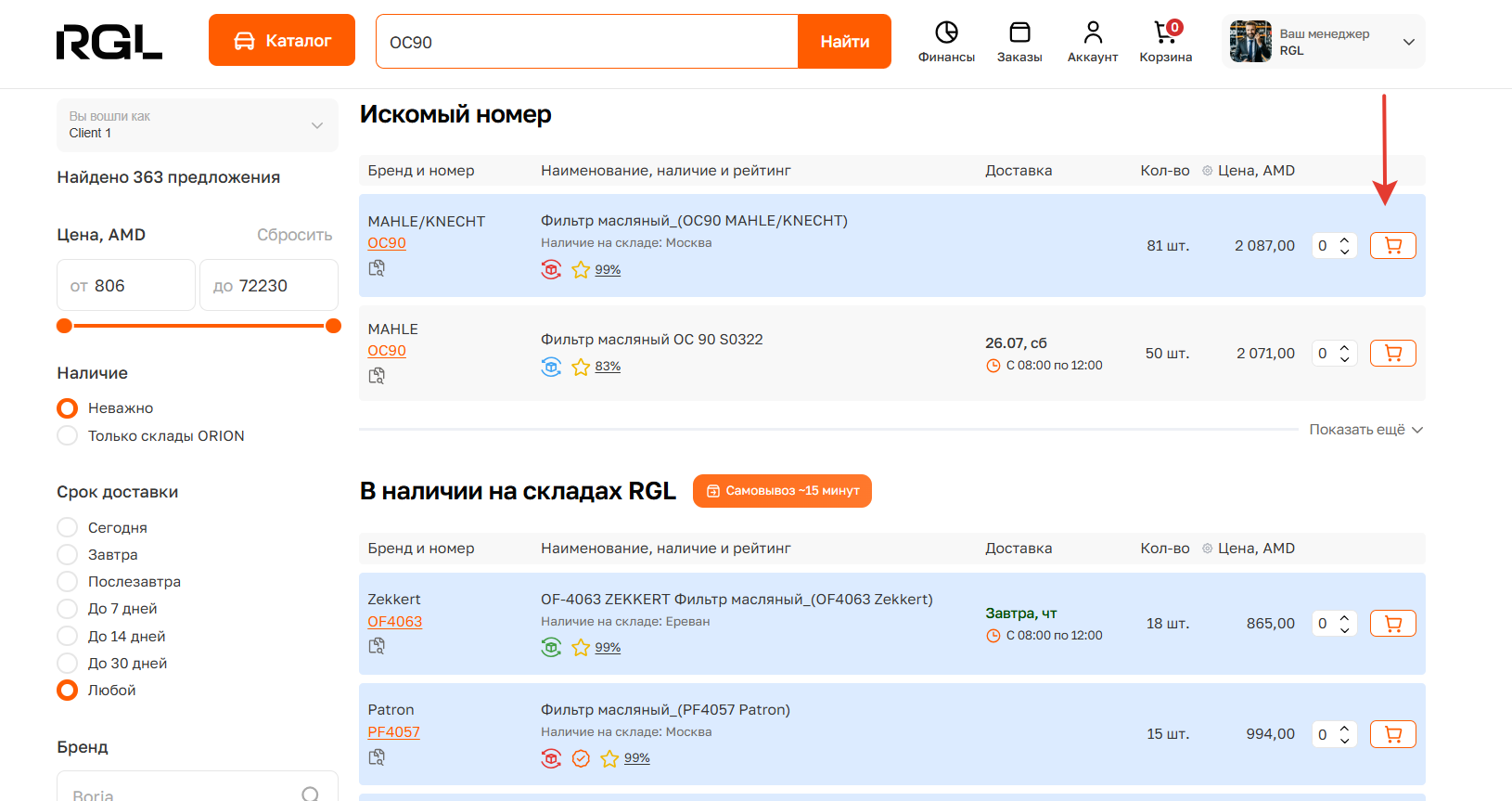Click red box icon in Patron row
Image resolution: width=1512 pixels, height=801 pixels.
(551, 758)
